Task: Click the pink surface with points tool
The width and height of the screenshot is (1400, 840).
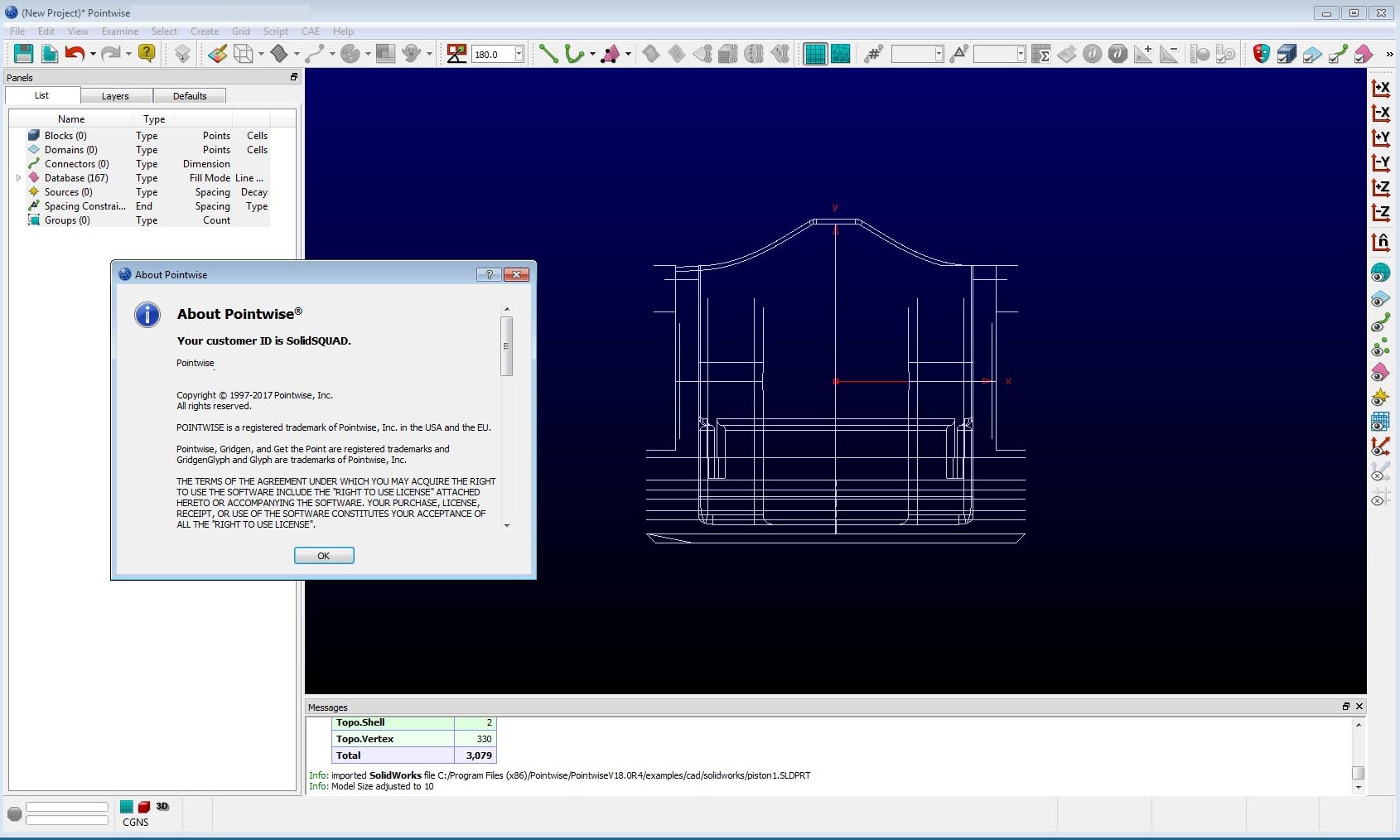Action: [611, 54]
